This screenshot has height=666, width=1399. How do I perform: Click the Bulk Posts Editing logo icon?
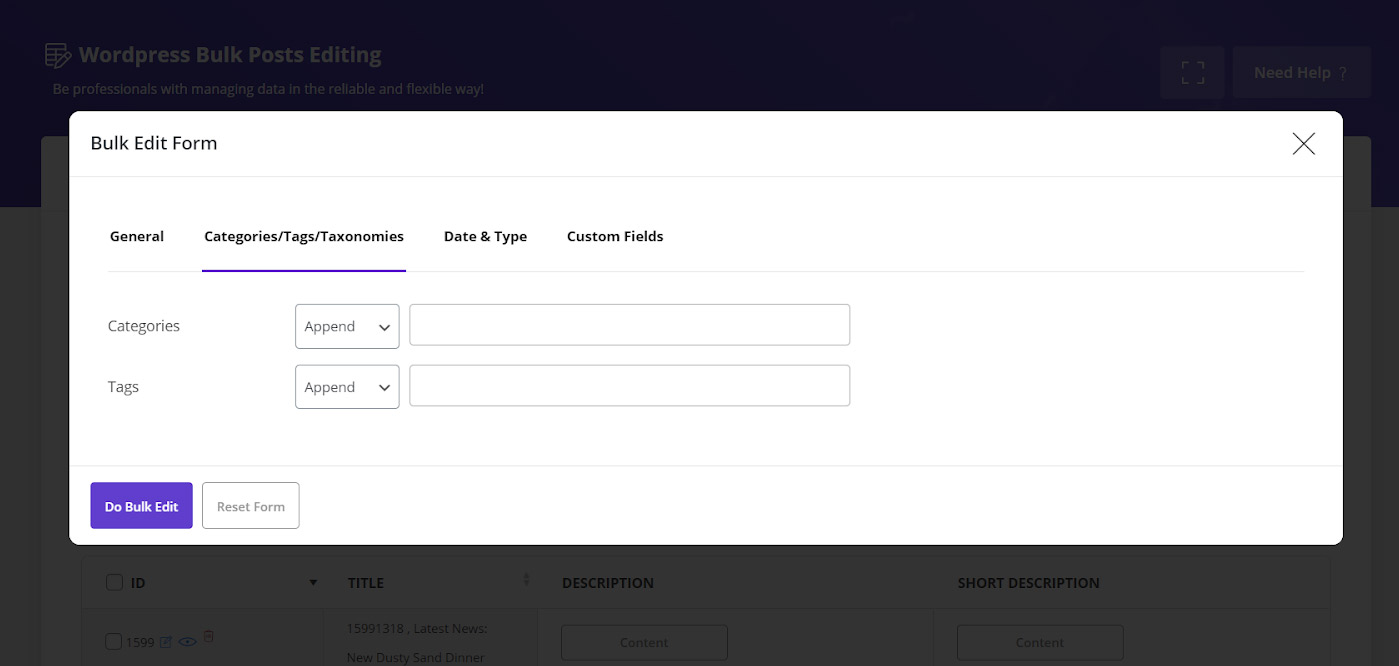pos(58,53)
